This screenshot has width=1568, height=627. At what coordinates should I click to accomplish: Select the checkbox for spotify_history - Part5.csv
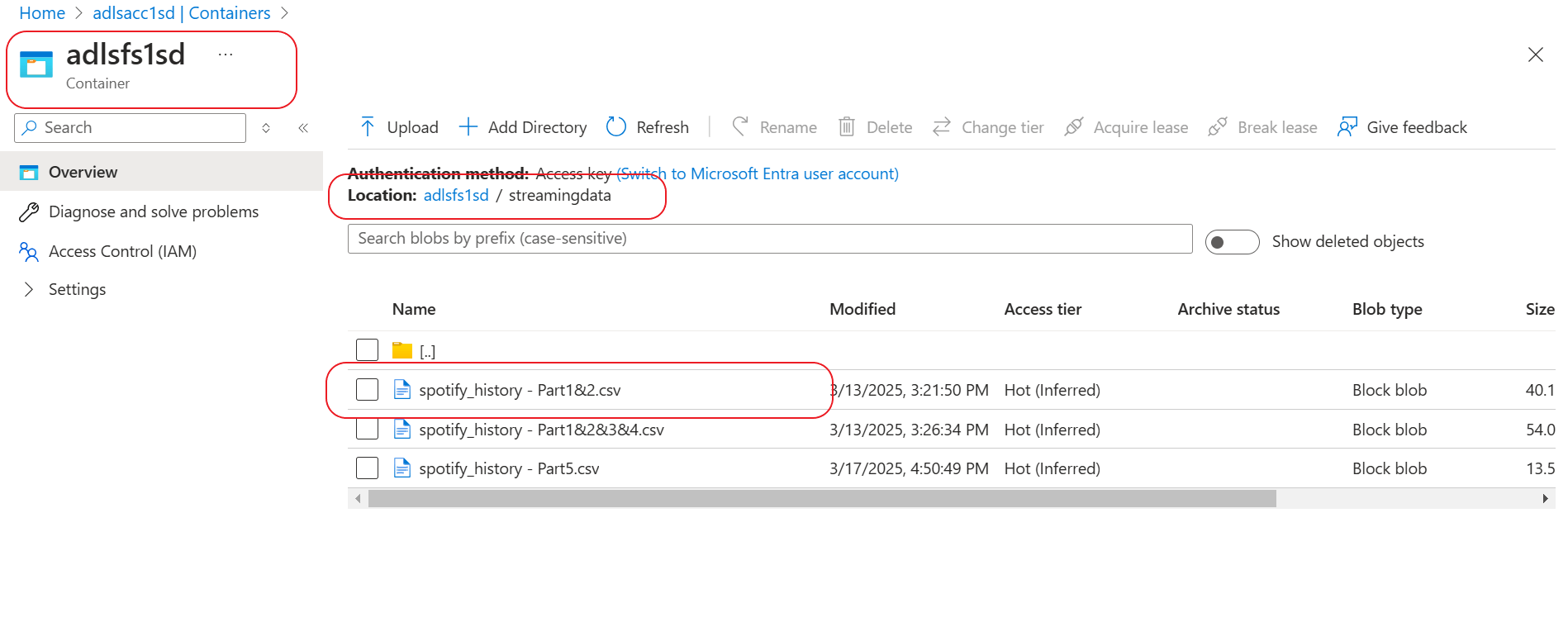pyautogui.click(x=368, y=468)
